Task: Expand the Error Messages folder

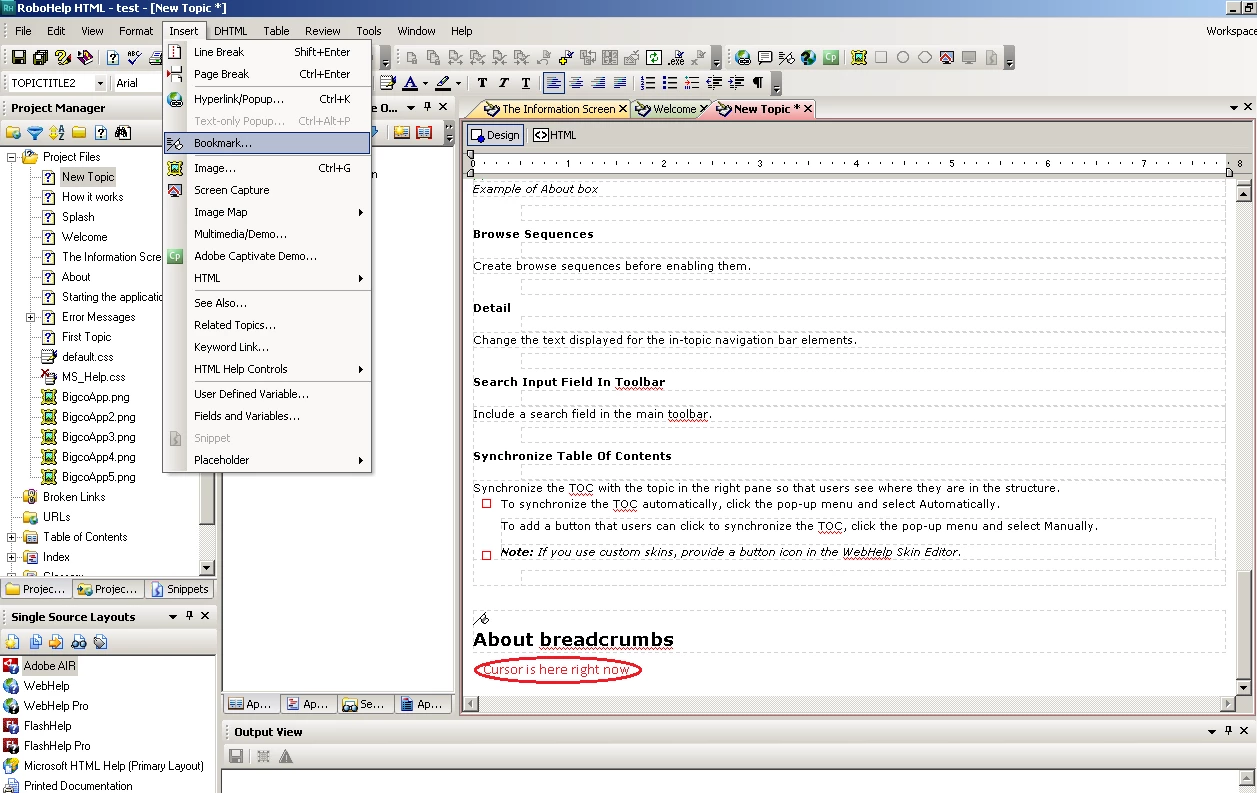Action: click(x=31, y=317)
